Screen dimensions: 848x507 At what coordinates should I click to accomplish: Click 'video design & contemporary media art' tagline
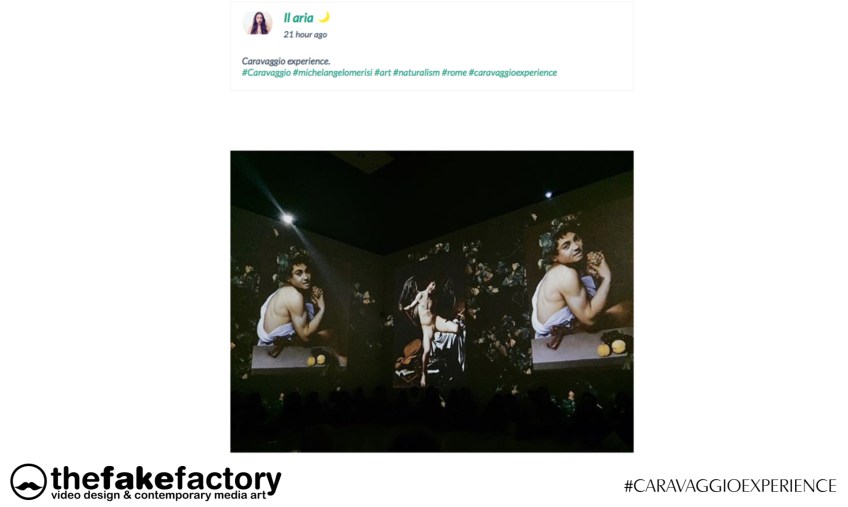(158, 496)
